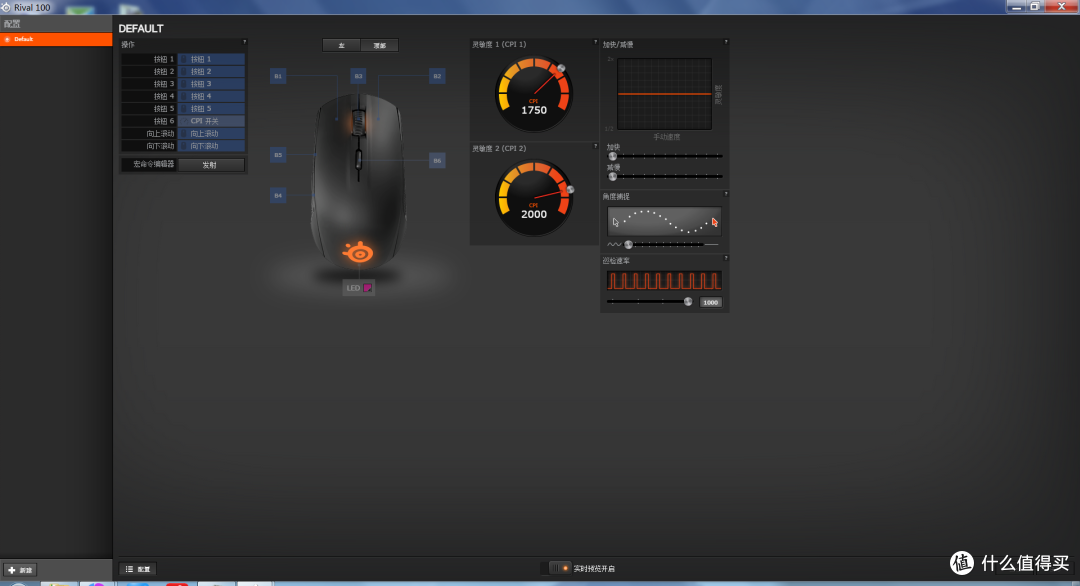Screen dimensions: 1080x586
Task: Click the DEFAULT profile heading
Action: (141, 28)
